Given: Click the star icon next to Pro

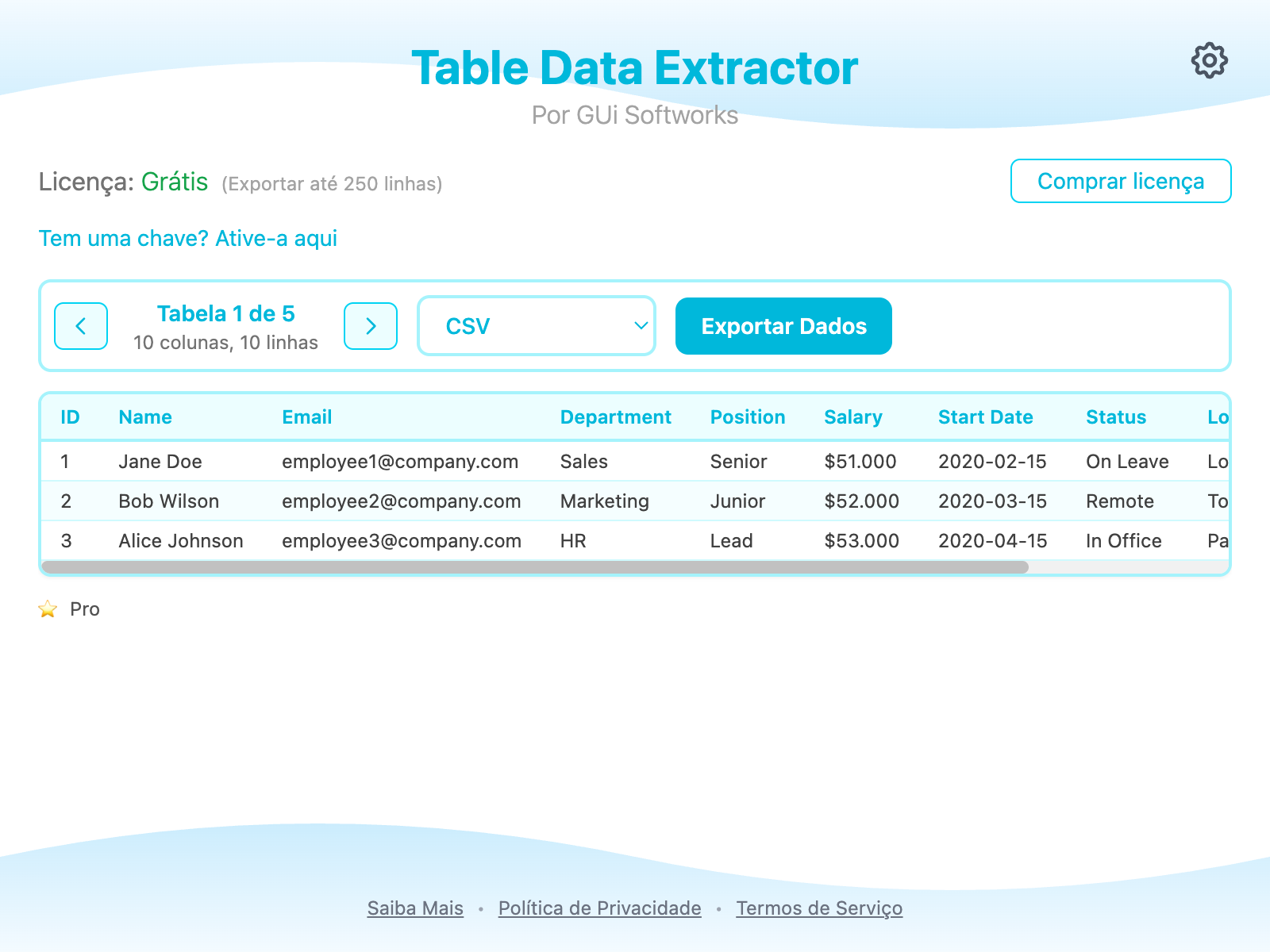Looking at the screenshot, I should (48, 608).
